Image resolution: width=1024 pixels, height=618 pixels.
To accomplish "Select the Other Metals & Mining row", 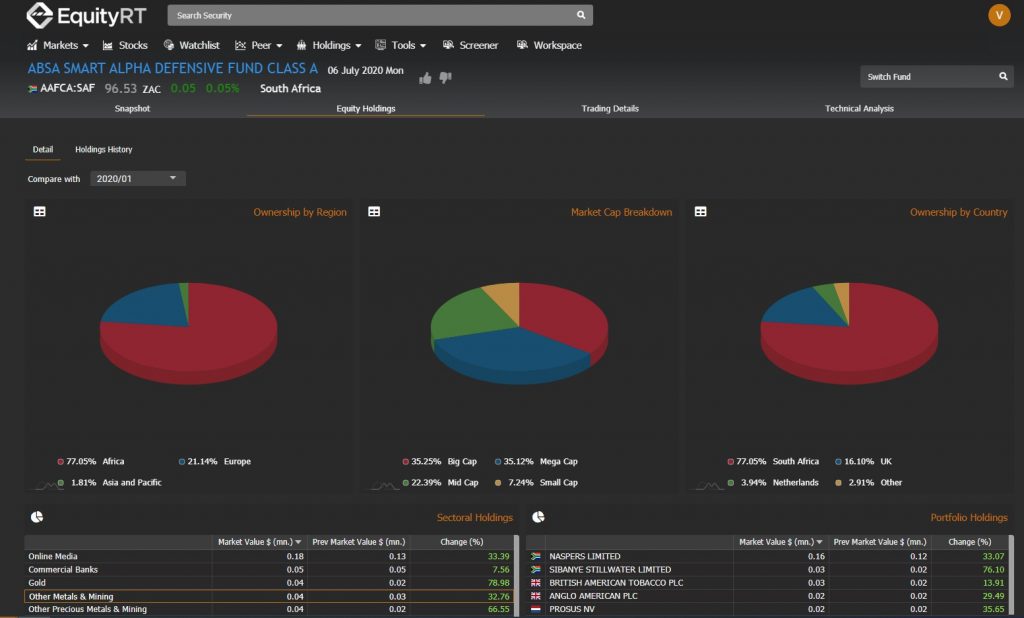I will pyautogui.click(x=269, y=596).
